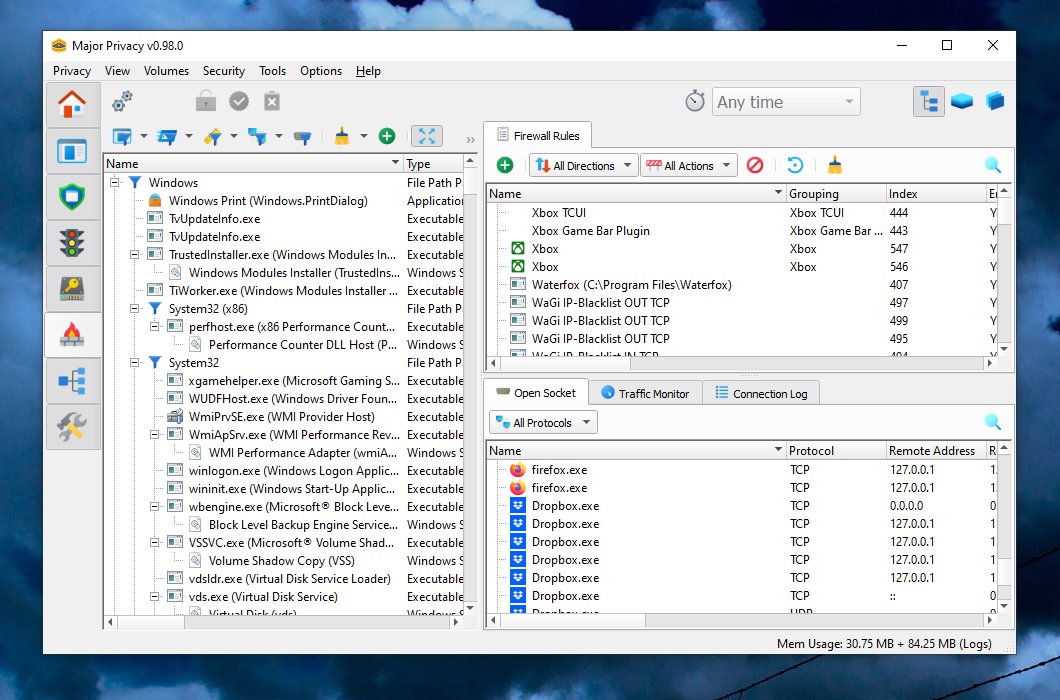Open the blue tree-diagram sidebar page

72,381
